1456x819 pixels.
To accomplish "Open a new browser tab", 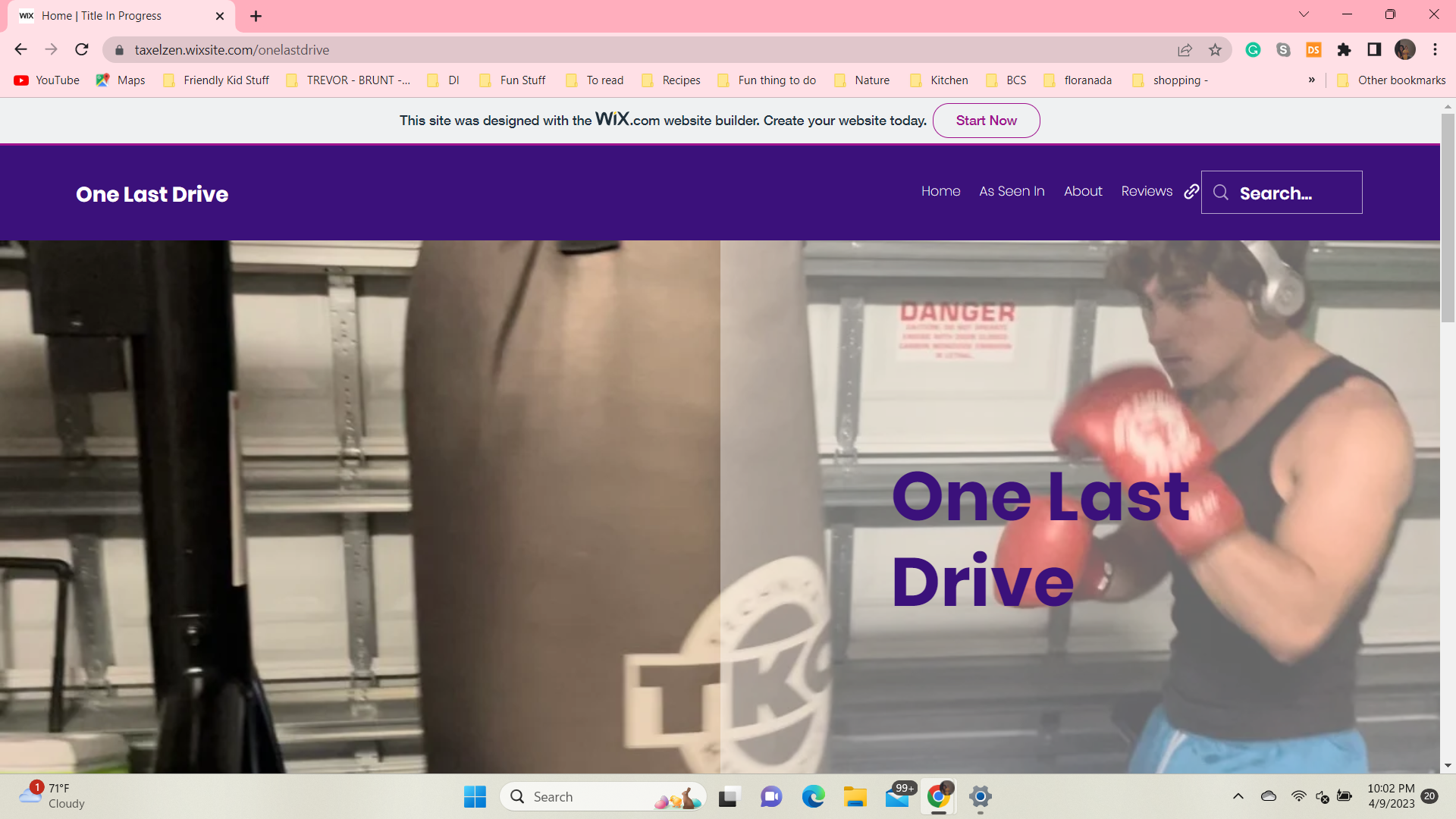I will coord(256,16).
